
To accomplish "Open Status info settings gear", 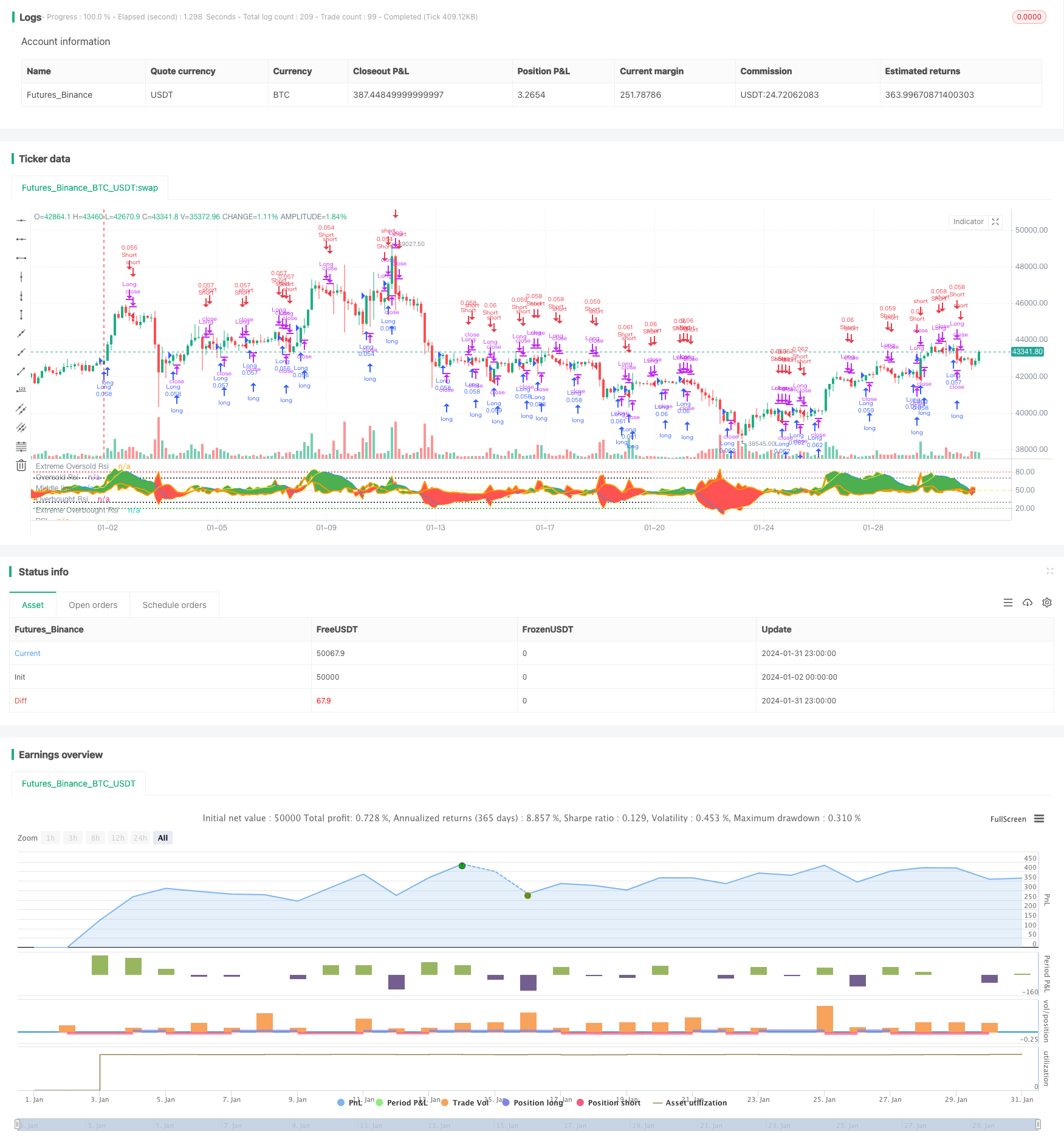I will 1047,603.
